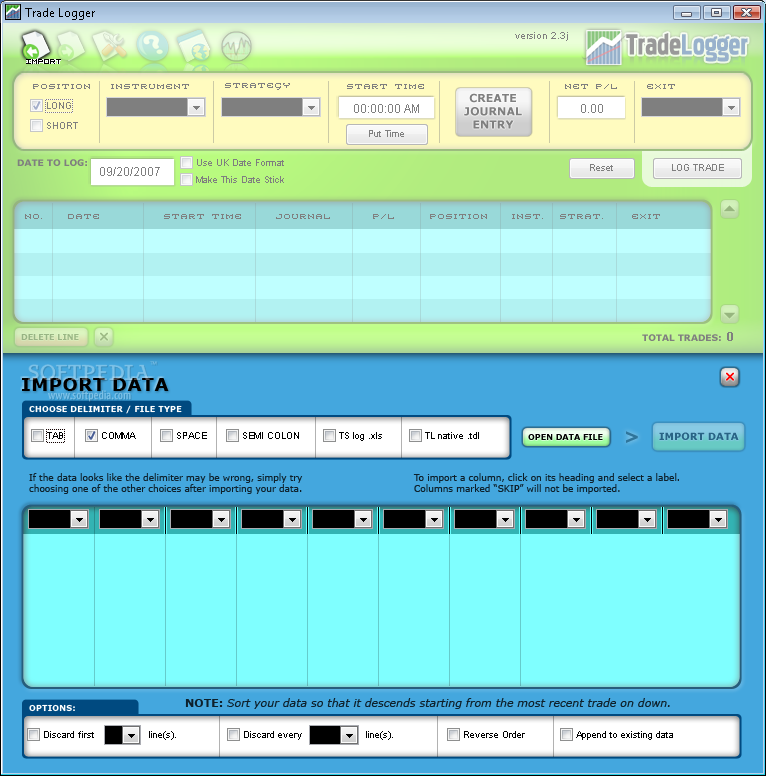
Task: Click the DATE column header
Action: tap(84, 216)
